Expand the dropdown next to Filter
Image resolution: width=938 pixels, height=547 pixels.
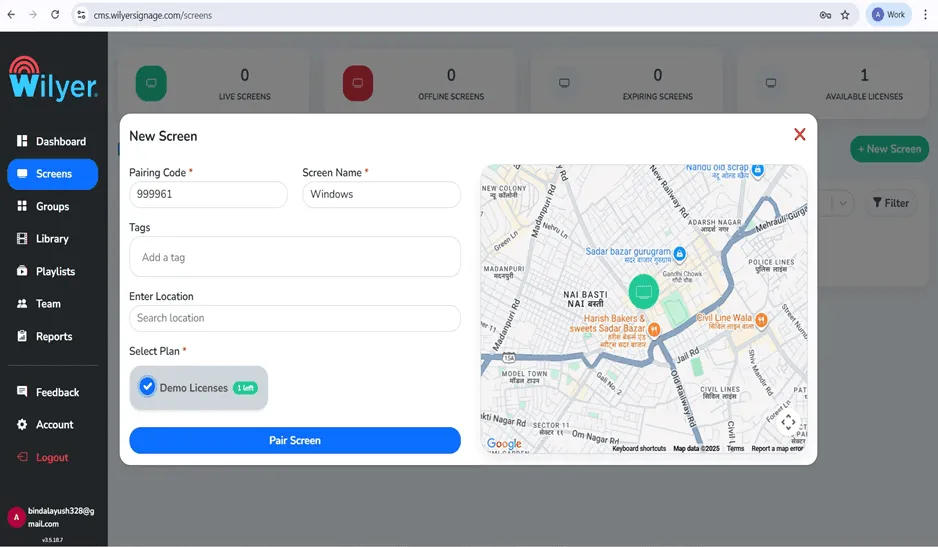click(842, 203)
